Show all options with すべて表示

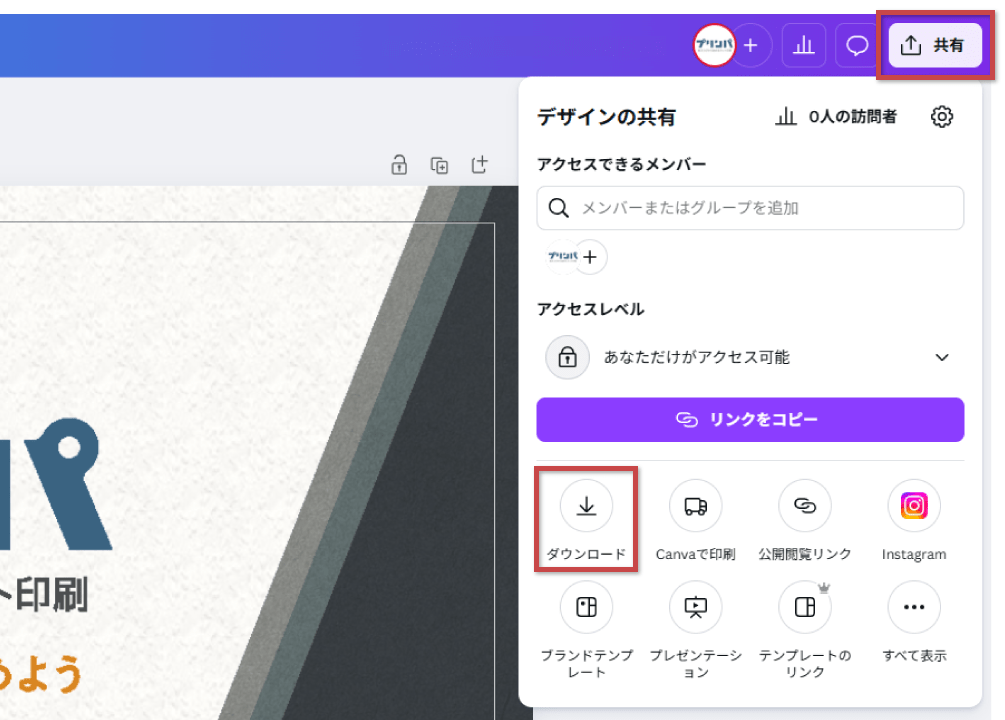coord(913,607)
